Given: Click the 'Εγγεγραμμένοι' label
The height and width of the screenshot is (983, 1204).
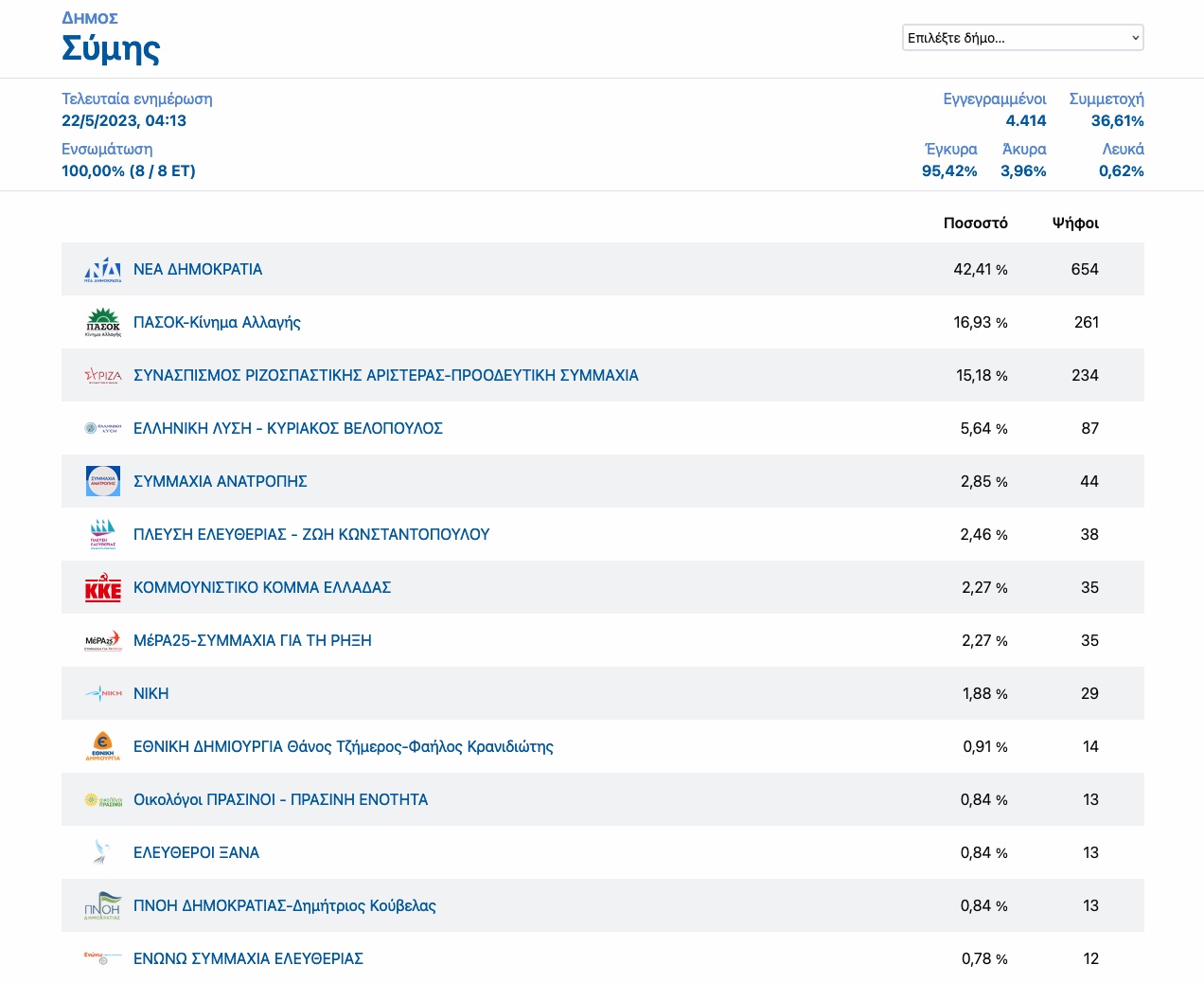Looking at the screenshot, I should pos(995,98).
